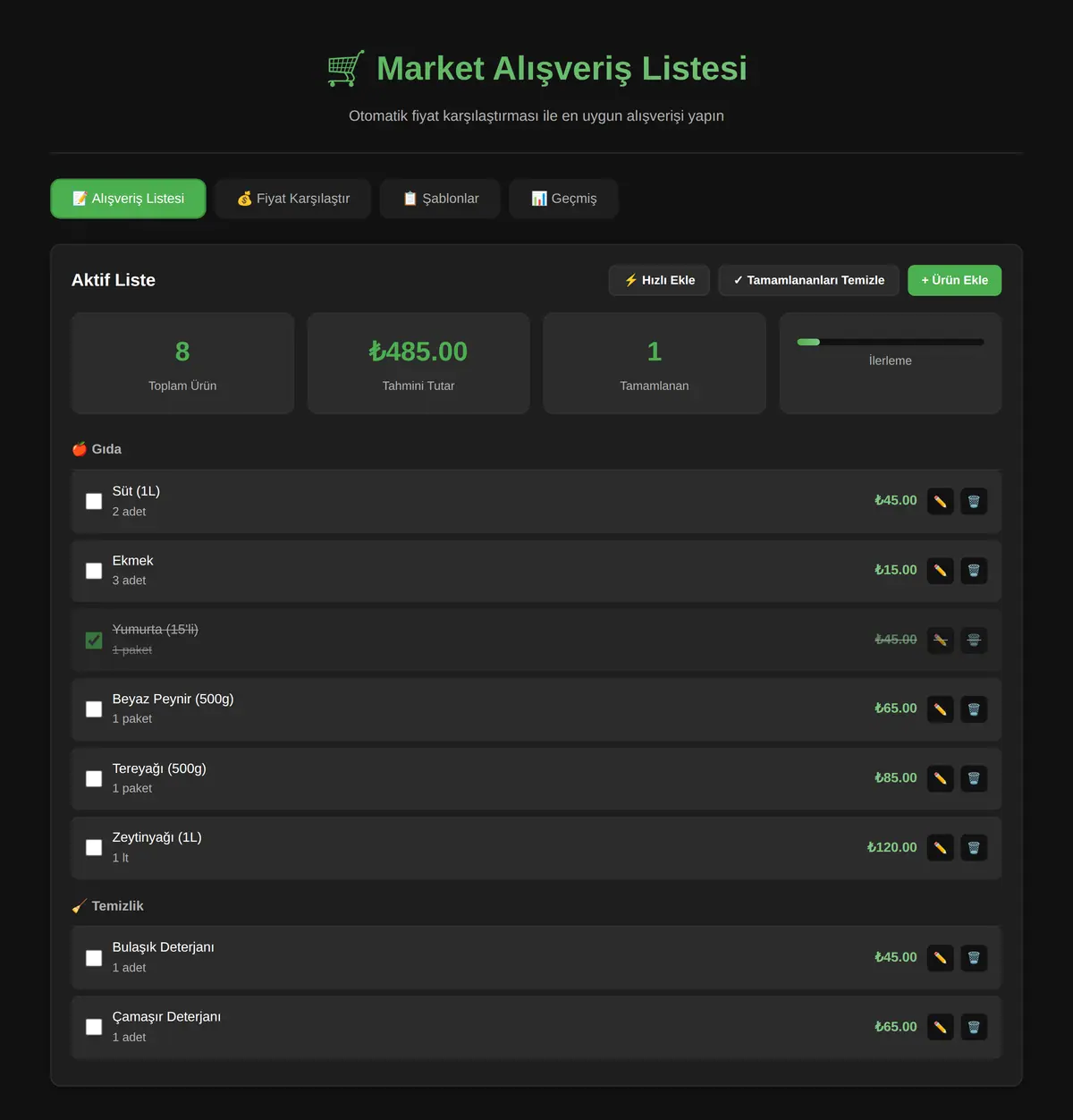
Task: Click the ₺485.00 Tahmini Tutar card
Action: [x=418, y=363]
